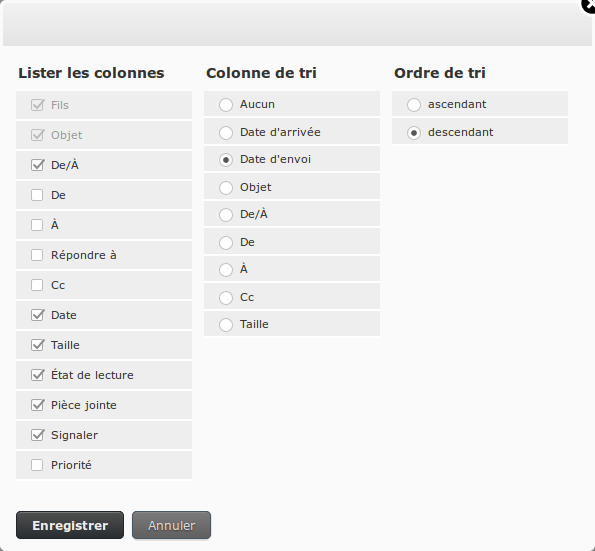Viewport: 595px width, 551px height.
Task: Choose Date d'arrivée sort column
Action: click(x=226, y=133)
